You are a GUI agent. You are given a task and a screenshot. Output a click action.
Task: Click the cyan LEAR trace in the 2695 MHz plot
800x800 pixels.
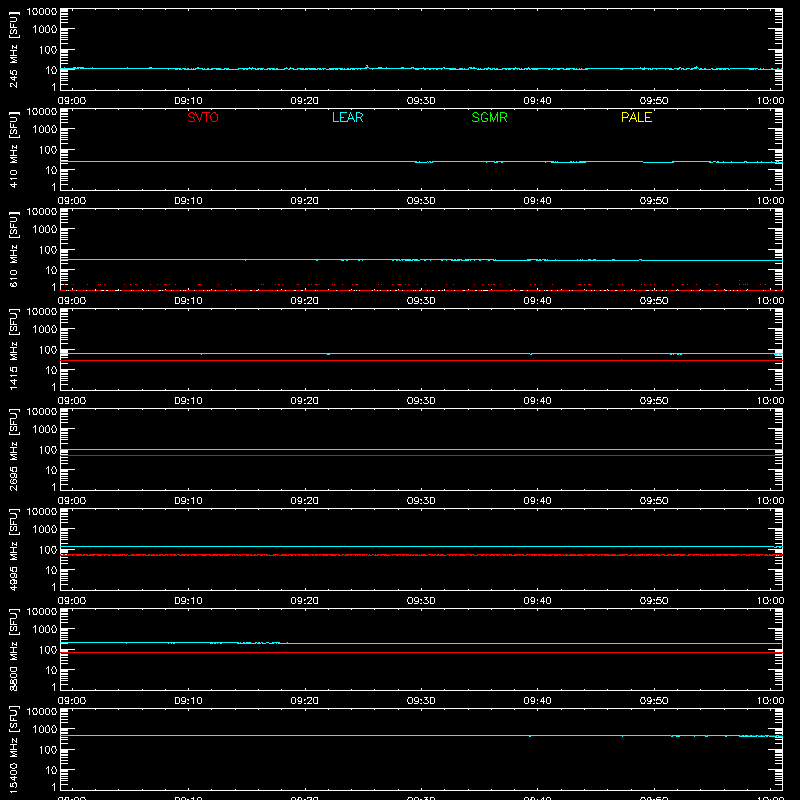[421, 449]
